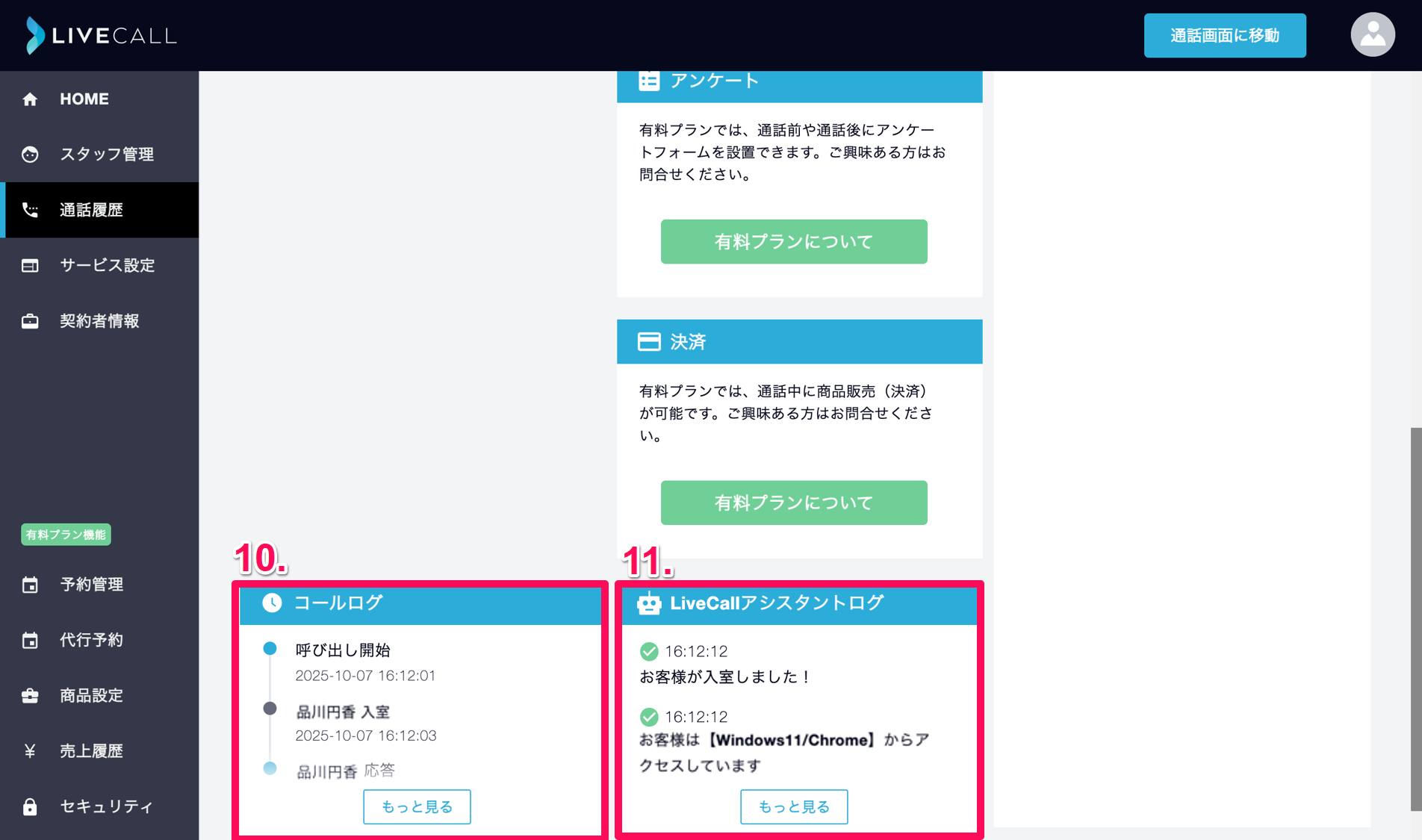Click もっと見る in コールログ
This screenshot has width=1422, height=840.
click(417, 806)
